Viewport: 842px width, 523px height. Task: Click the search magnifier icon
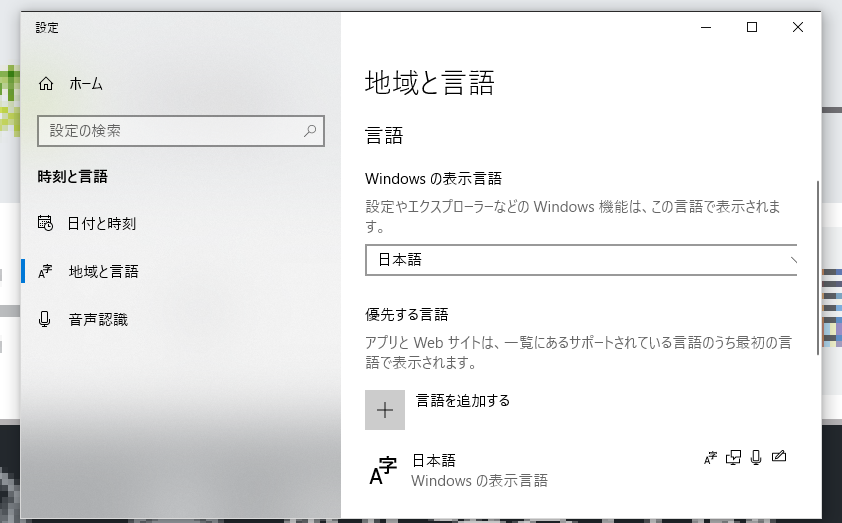pyautogui.click(x=310, y=130)
